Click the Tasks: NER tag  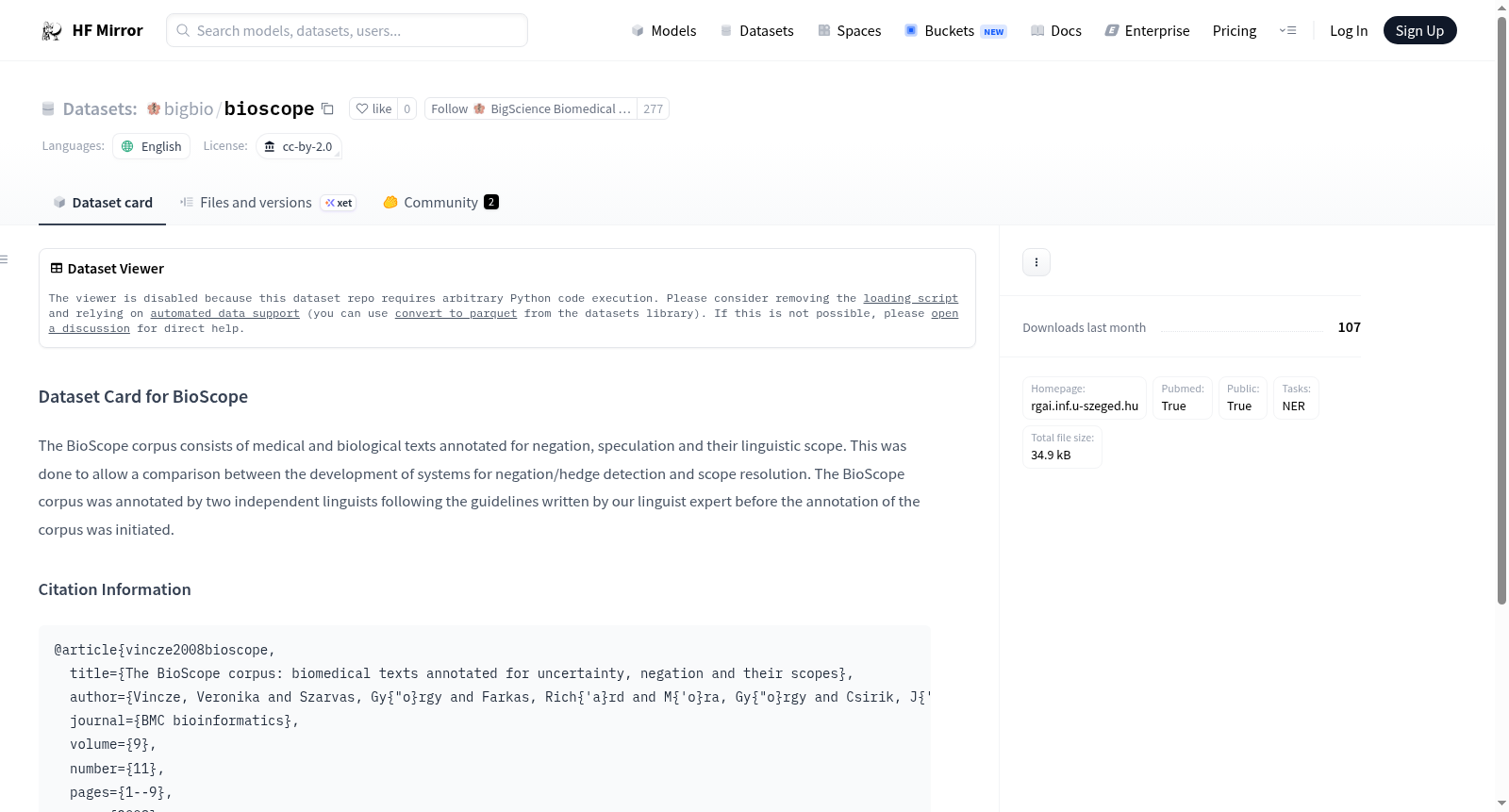point(1296,398)
